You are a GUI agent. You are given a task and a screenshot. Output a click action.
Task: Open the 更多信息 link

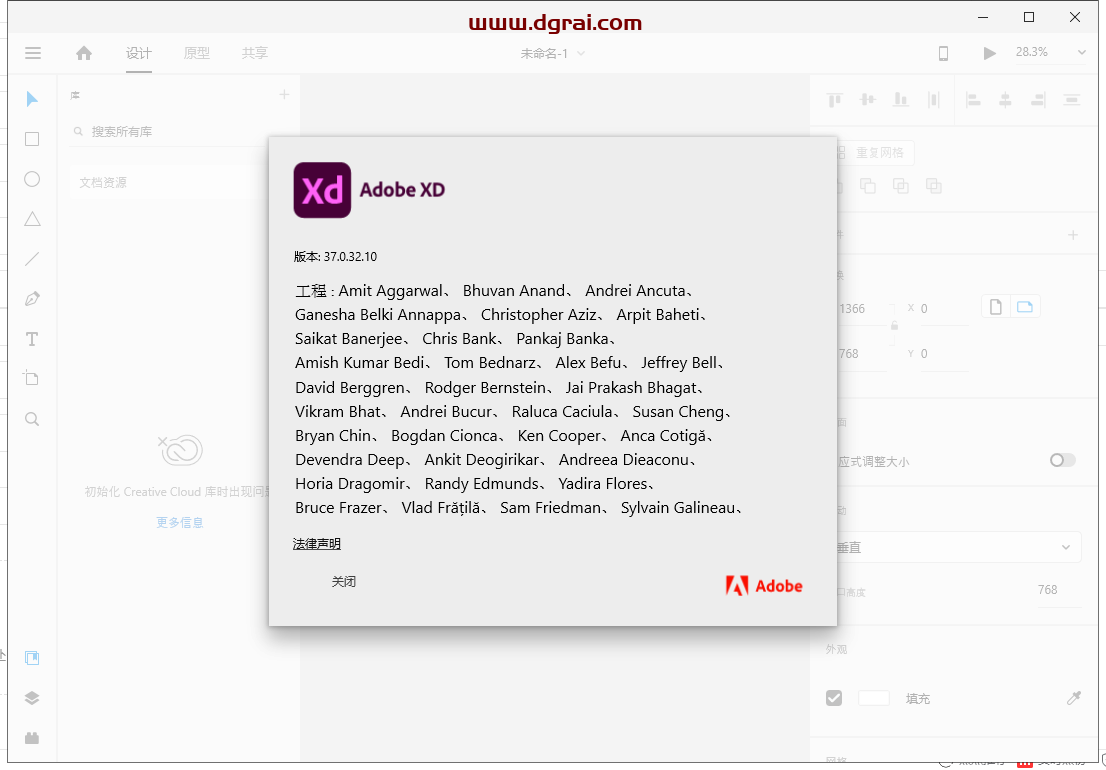pyautogui.click(x=180, y=522)
